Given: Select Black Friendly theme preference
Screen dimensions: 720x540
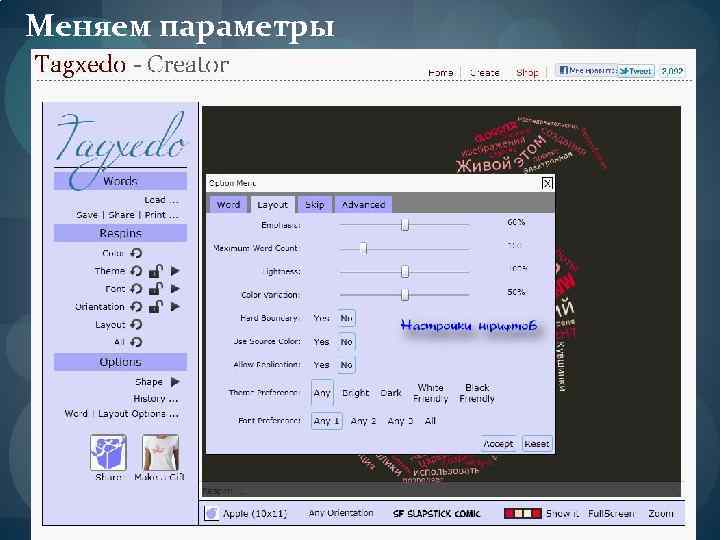Looking at the screenshot, I should point(477,393).
